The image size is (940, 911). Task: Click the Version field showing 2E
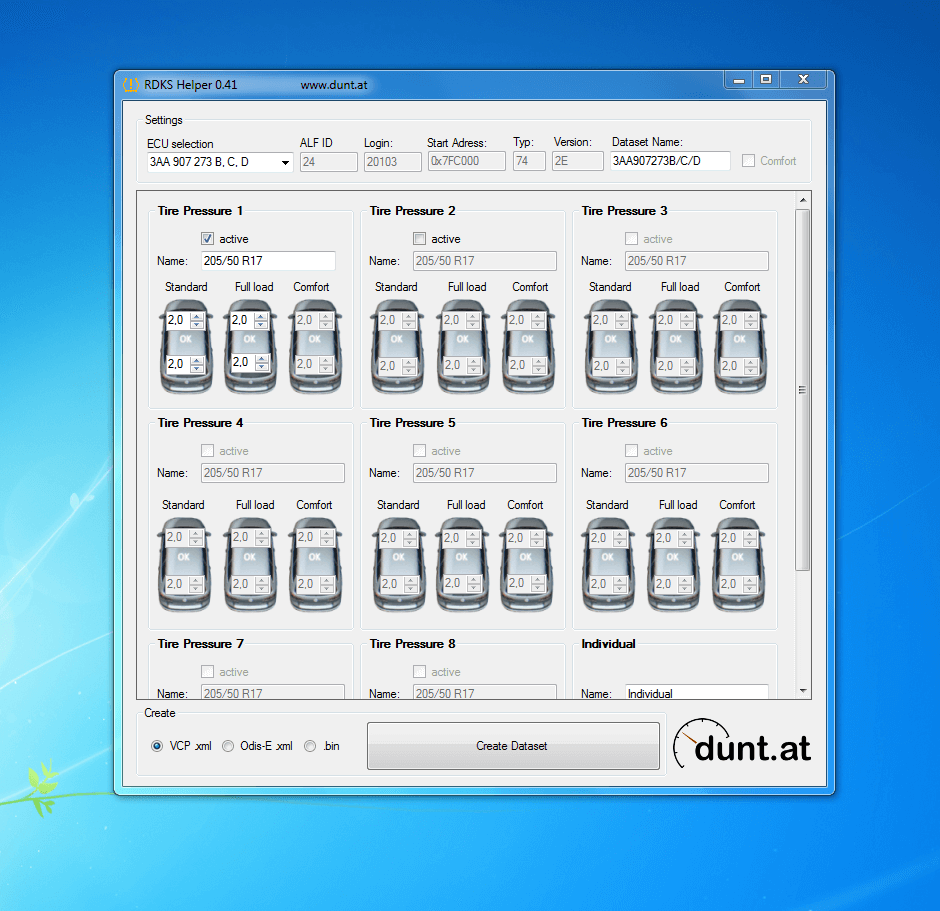pyautogui.click(x=578, y=161)
